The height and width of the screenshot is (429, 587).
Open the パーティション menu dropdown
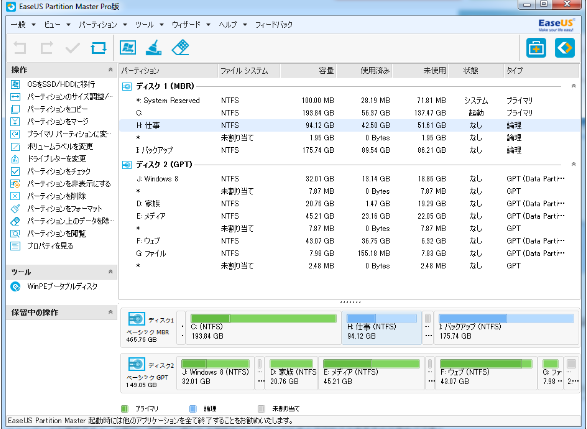click(103, 25)
